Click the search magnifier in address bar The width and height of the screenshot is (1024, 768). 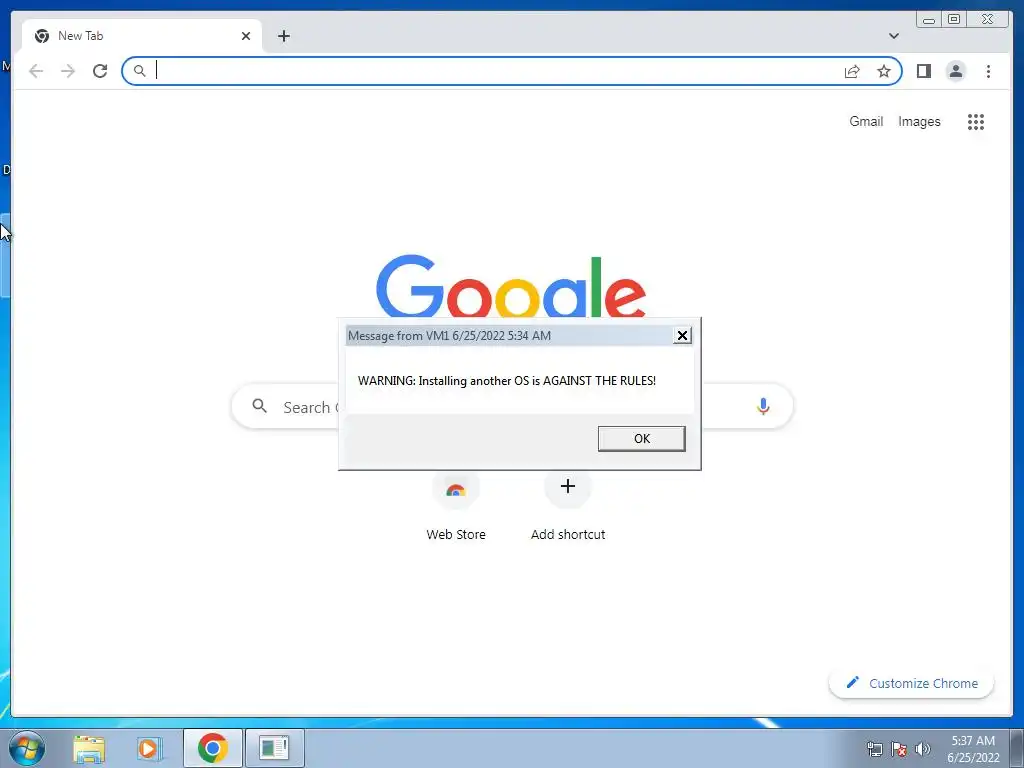pos(139,71)
